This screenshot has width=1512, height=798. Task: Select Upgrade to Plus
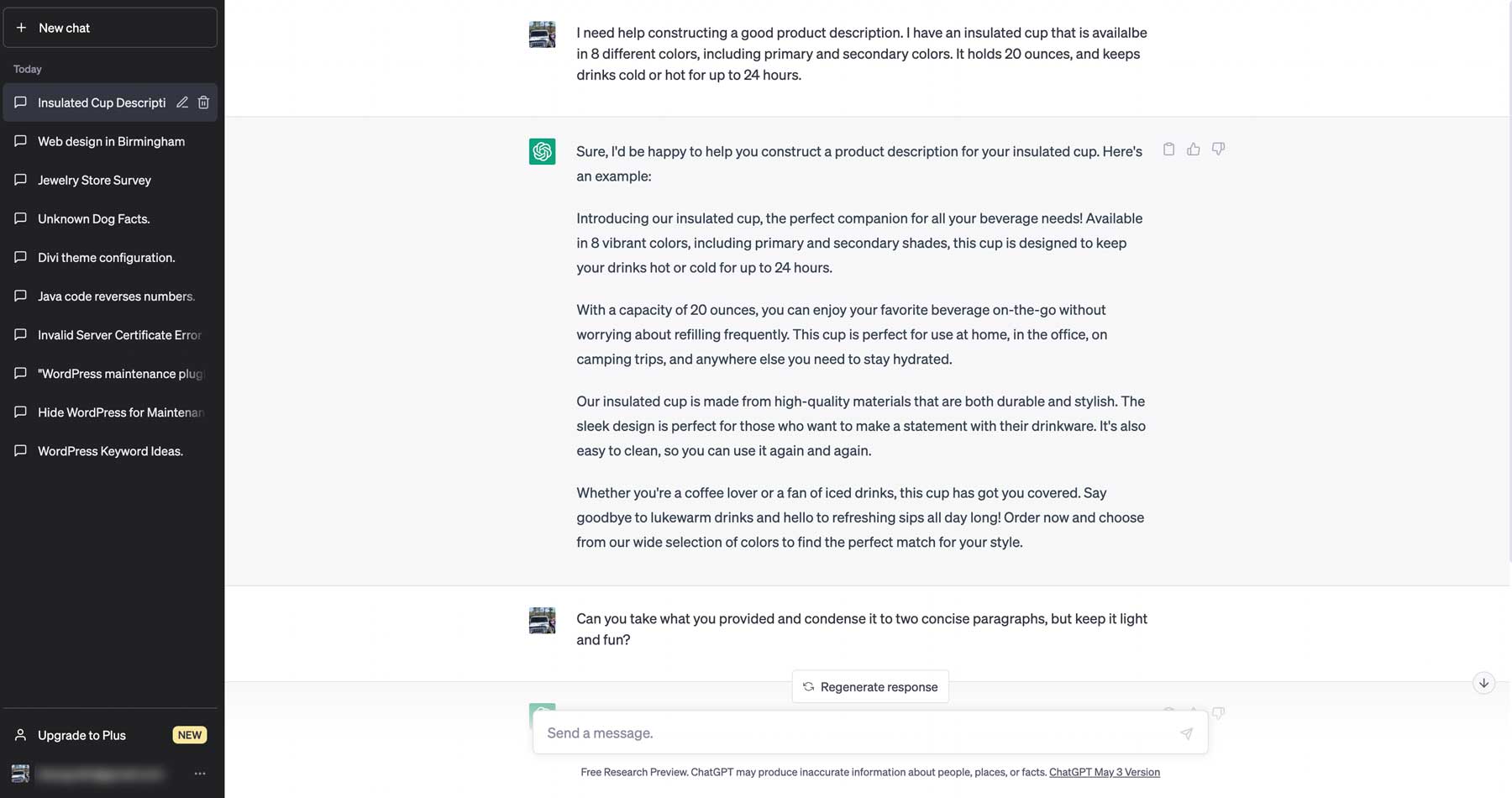pos(81,734)
